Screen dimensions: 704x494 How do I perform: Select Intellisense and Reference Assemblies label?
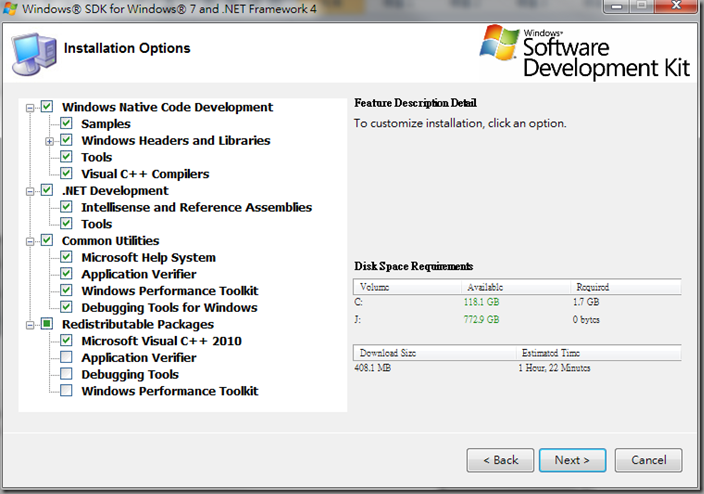pyautogui.click(x=196, y=207)
